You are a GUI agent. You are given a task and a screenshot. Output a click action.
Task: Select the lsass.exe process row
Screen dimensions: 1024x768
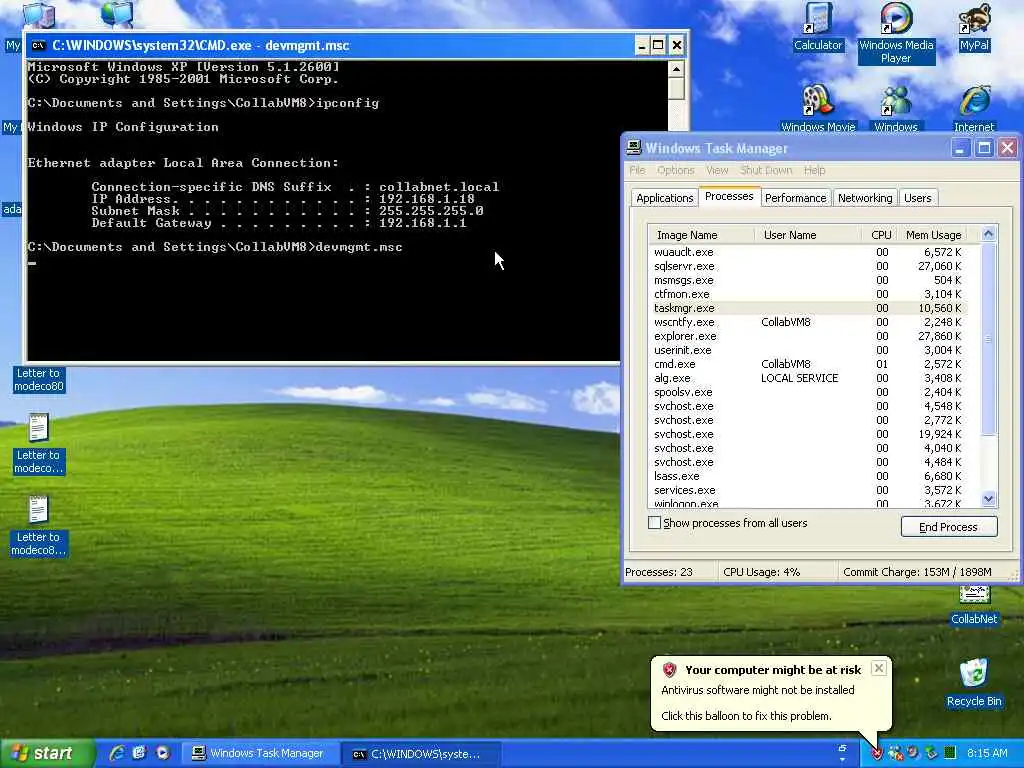click(x=808, y=476)
